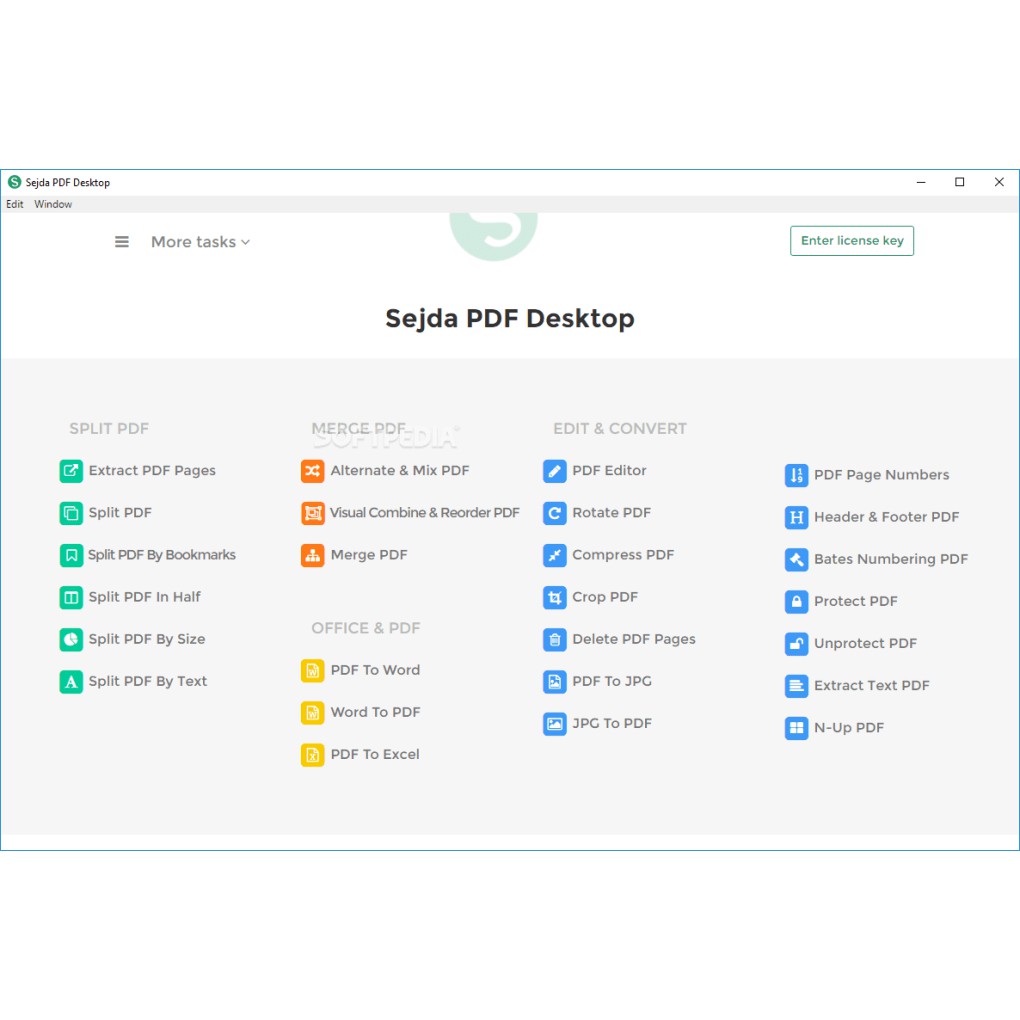Click the Protect PDF lock icon
This screenshot has height=1020, width=1020.
(x=796, y=602)
